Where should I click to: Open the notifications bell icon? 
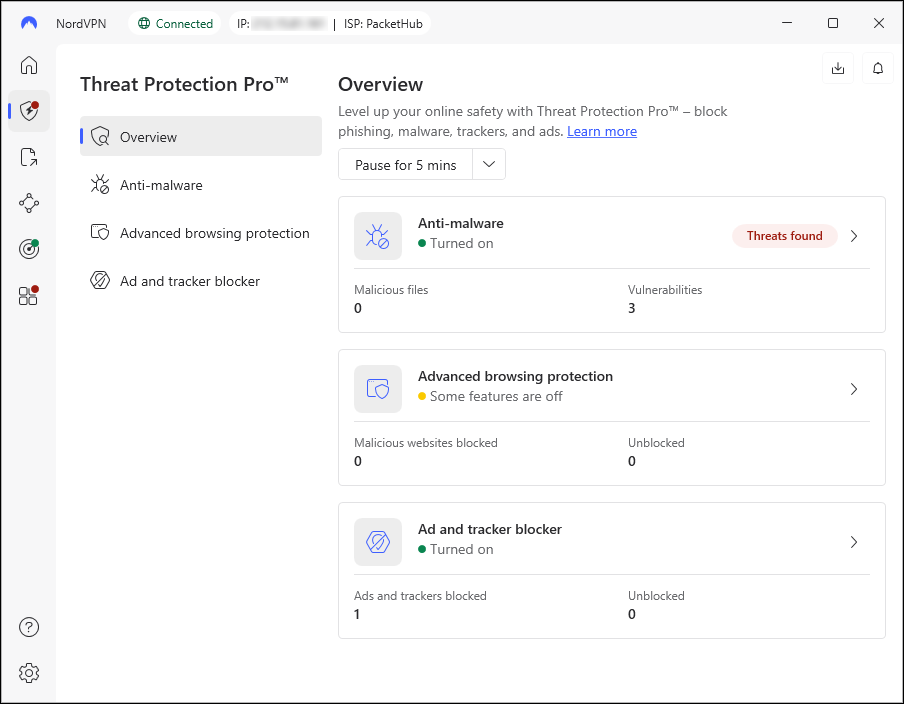(878, 68)
